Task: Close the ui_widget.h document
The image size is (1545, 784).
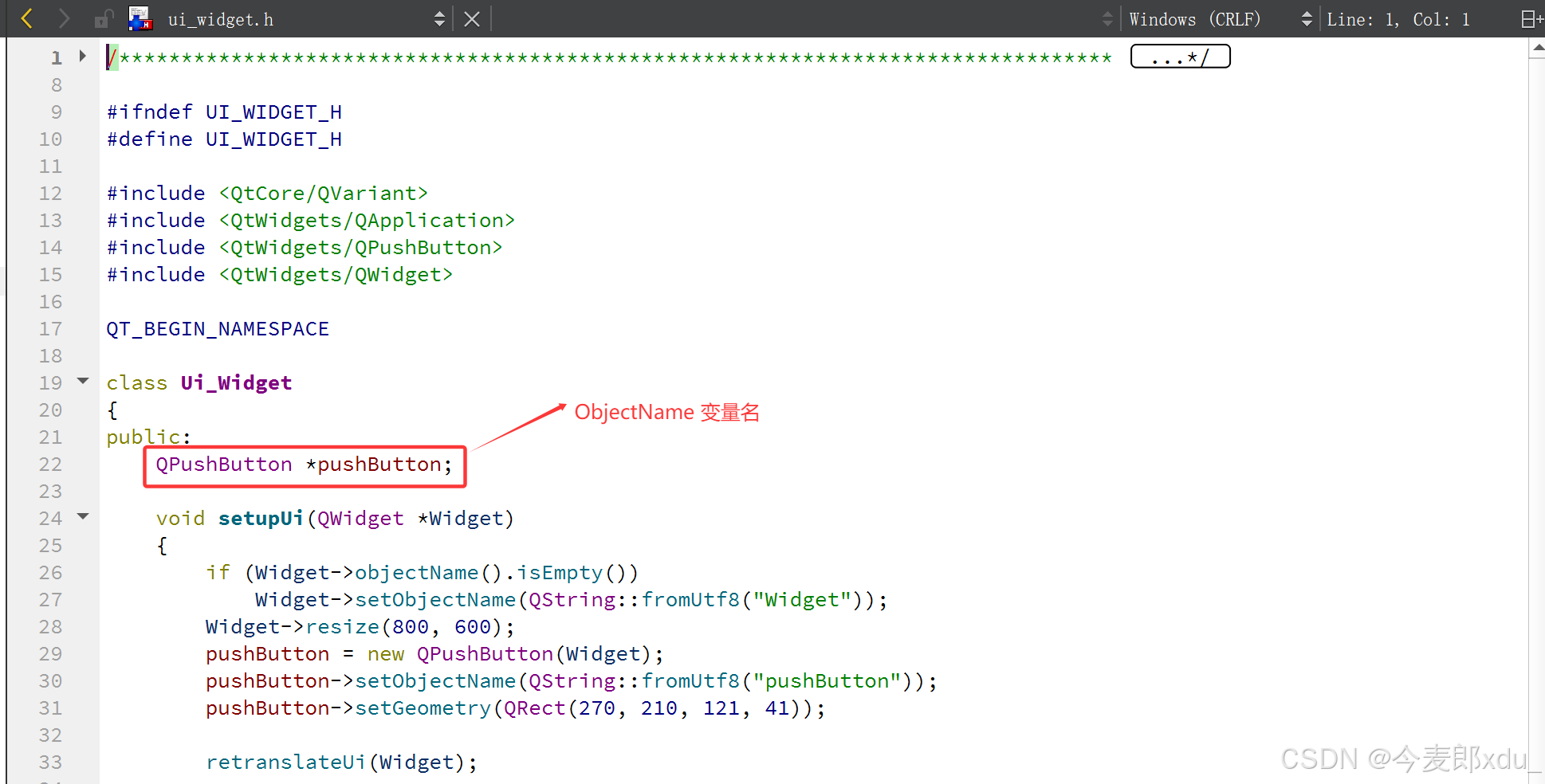Action: pyautogui.click(x=472, y=19)
